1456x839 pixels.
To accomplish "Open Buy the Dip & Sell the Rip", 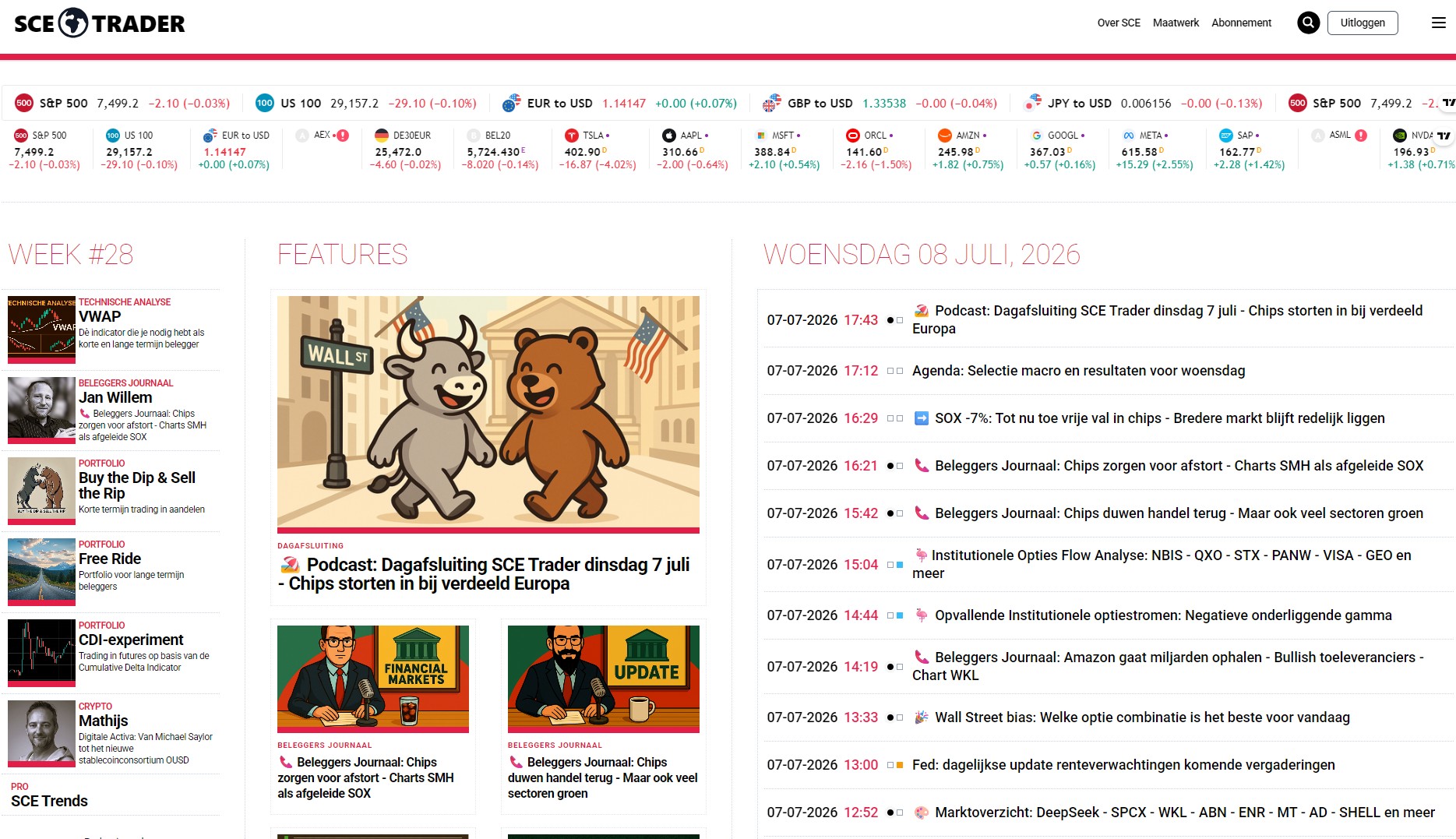I will click(137, 485).
